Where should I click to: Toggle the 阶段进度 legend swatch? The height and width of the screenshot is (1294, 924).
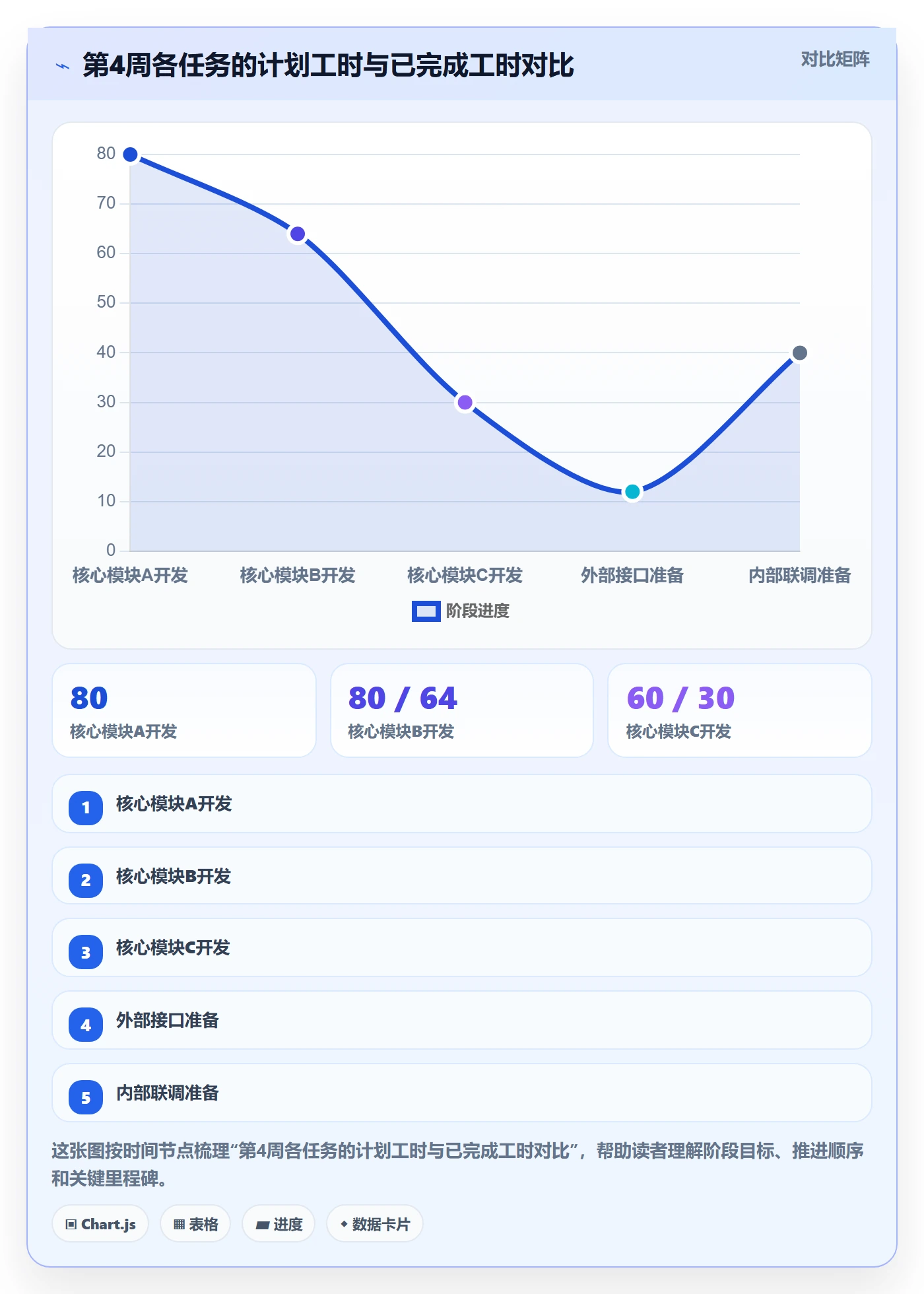pos(426,611)
